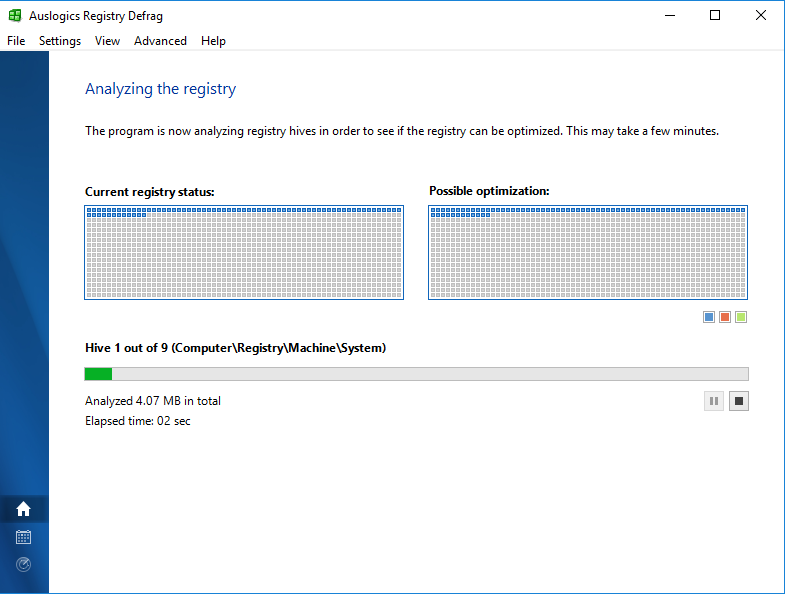Click the Current registry status map

(x=244, y=253)
